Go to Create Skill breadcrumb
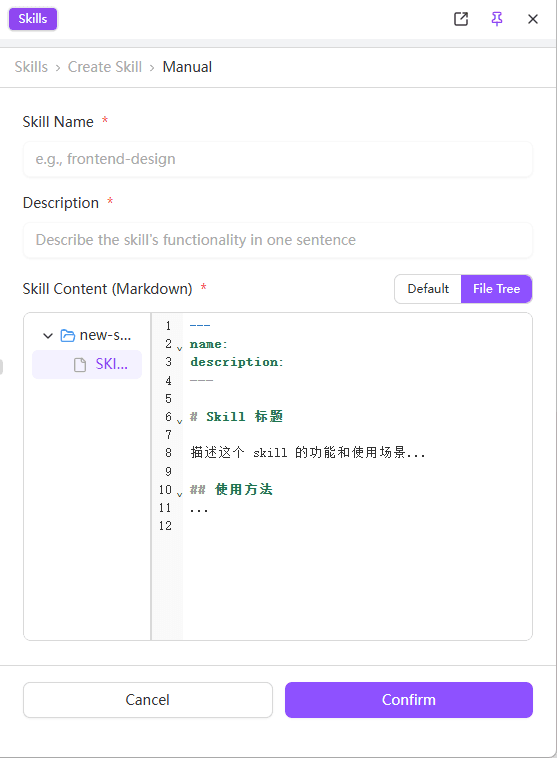Image resolution: width=557 pixels, height=758 pixels. [104, 67]
